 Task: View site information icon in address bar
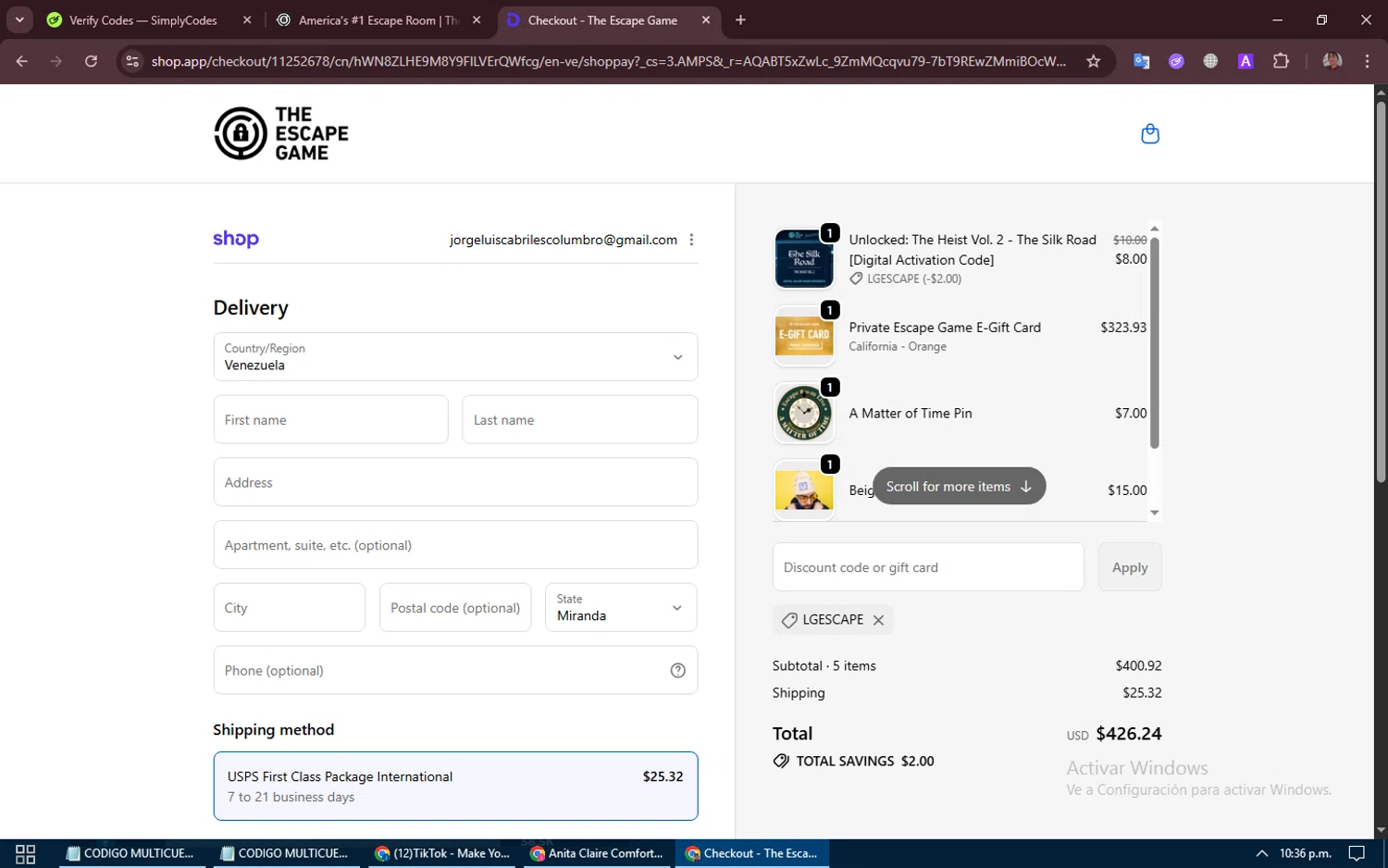(132, 61)
